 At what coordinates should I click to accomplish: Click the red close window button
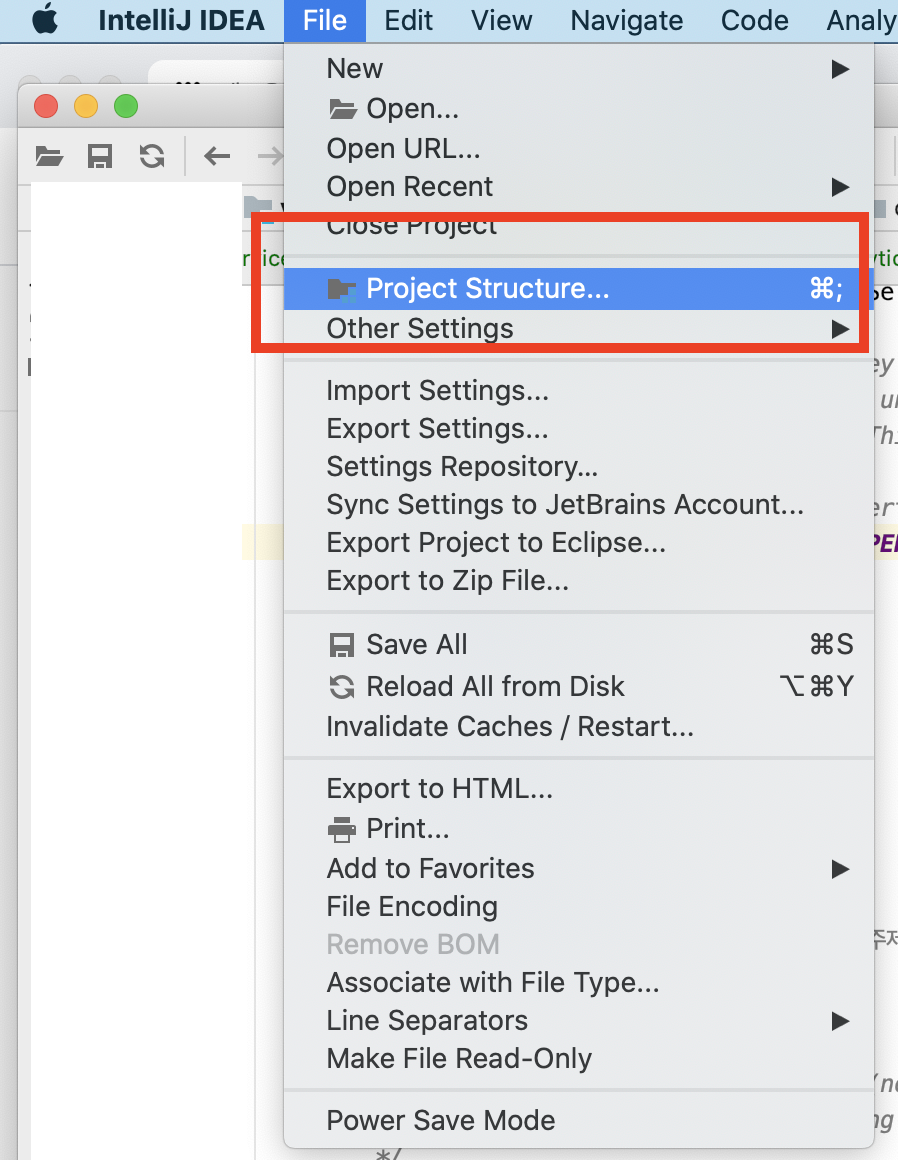tap(46, 107)
